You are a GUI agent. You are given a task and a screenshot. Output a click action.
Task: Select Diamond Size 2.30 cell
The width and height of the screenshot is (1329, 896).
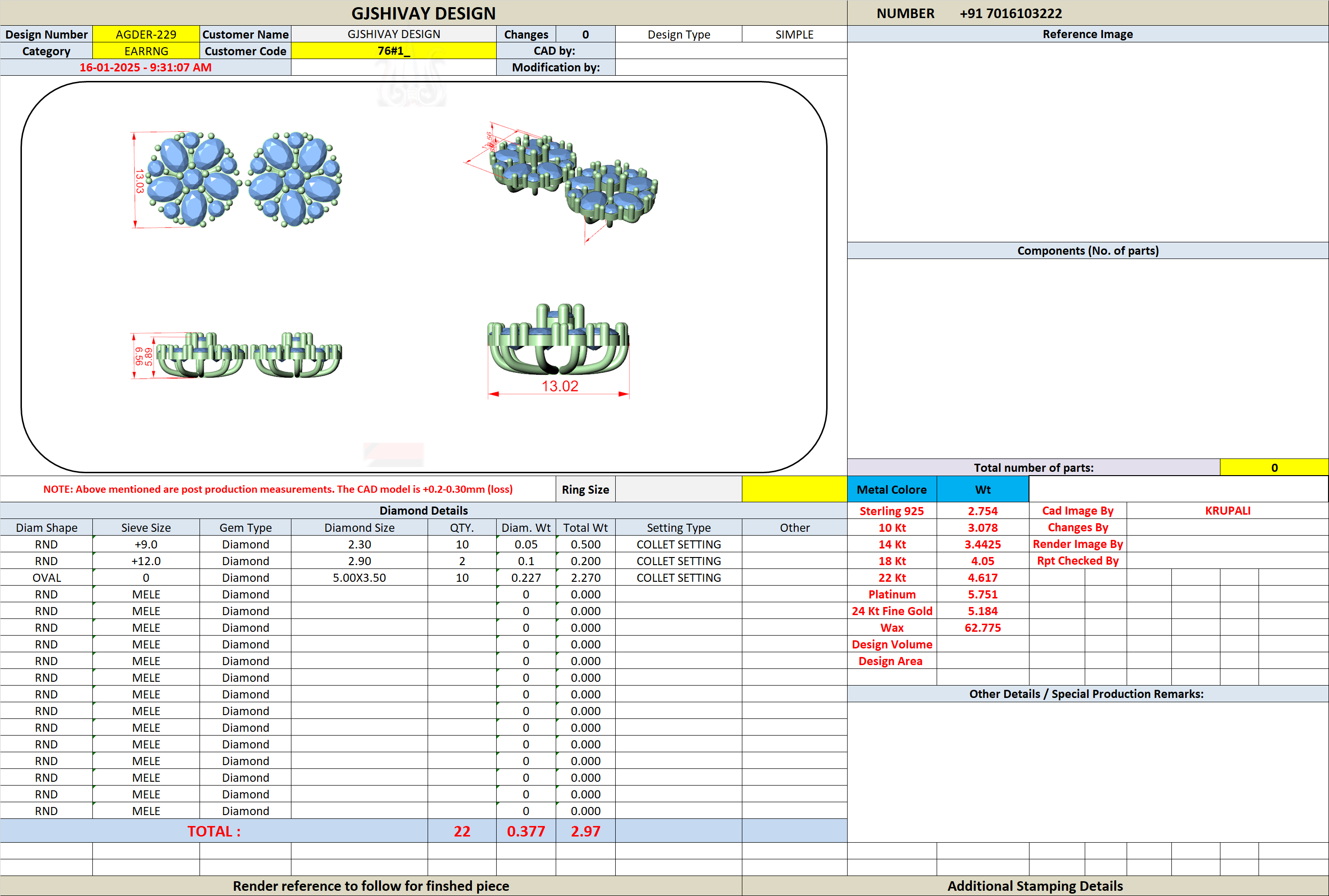coord(360,544)
